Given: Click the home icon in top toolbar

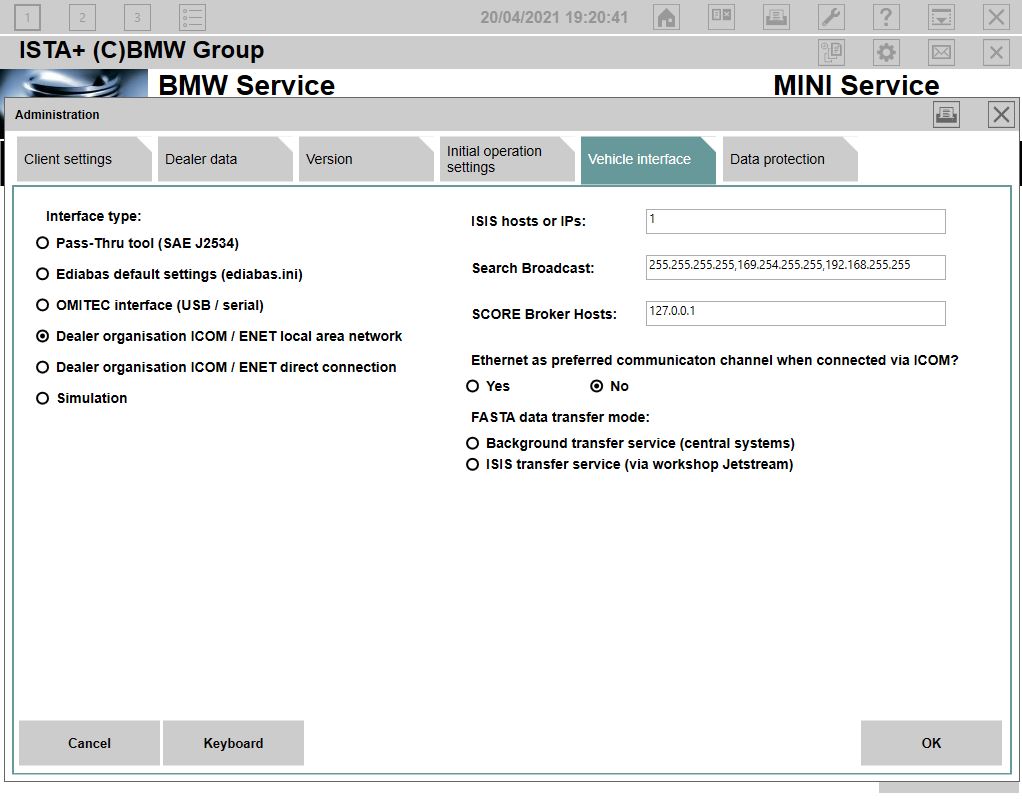Looking at the screenshot, I should pyautogui.click(x=666, y=17).
